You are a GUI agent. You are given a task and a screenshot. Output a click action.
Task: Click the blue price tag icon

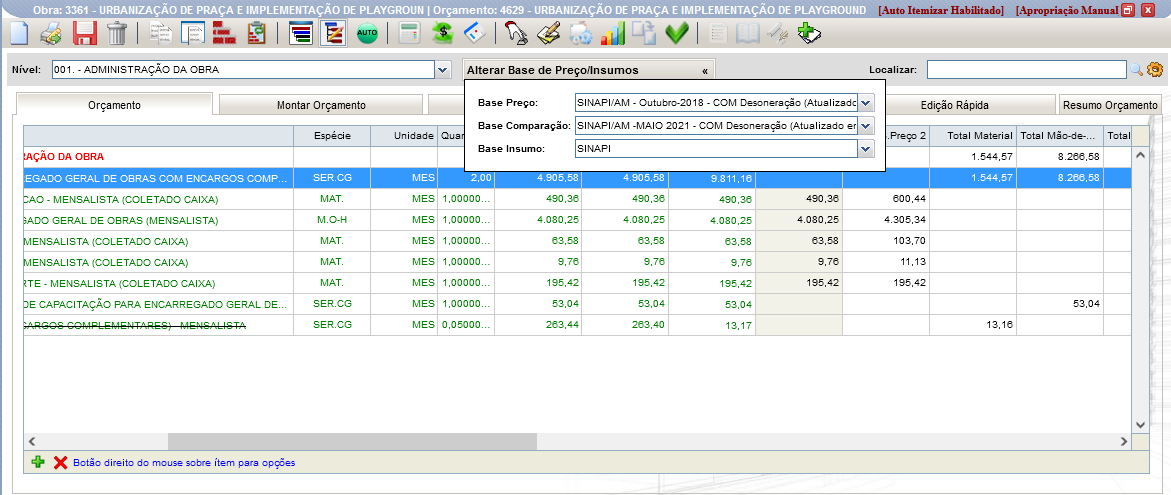point(475,34)
